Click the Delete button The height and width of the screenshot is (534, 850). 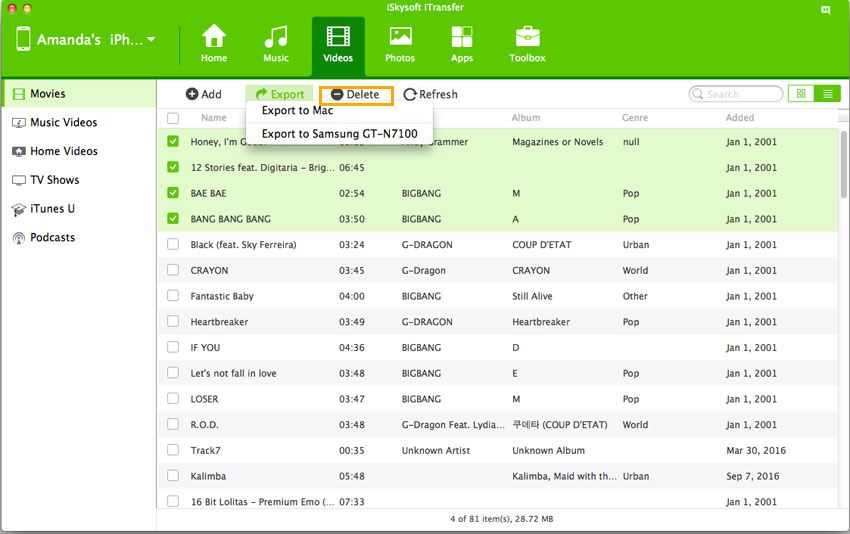tap(356, 94)
